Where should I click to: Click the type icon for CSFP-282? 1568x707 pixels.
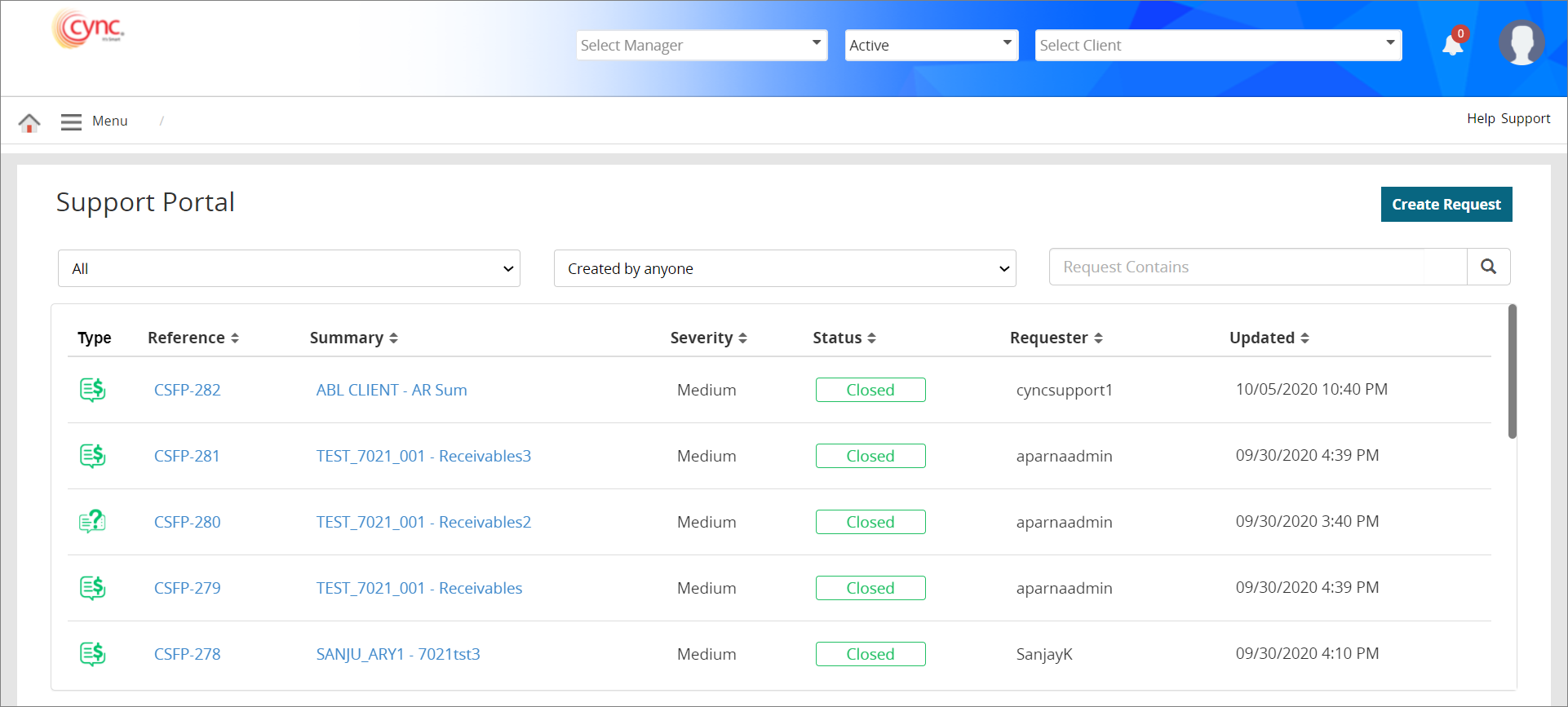(x=93, y=390)
